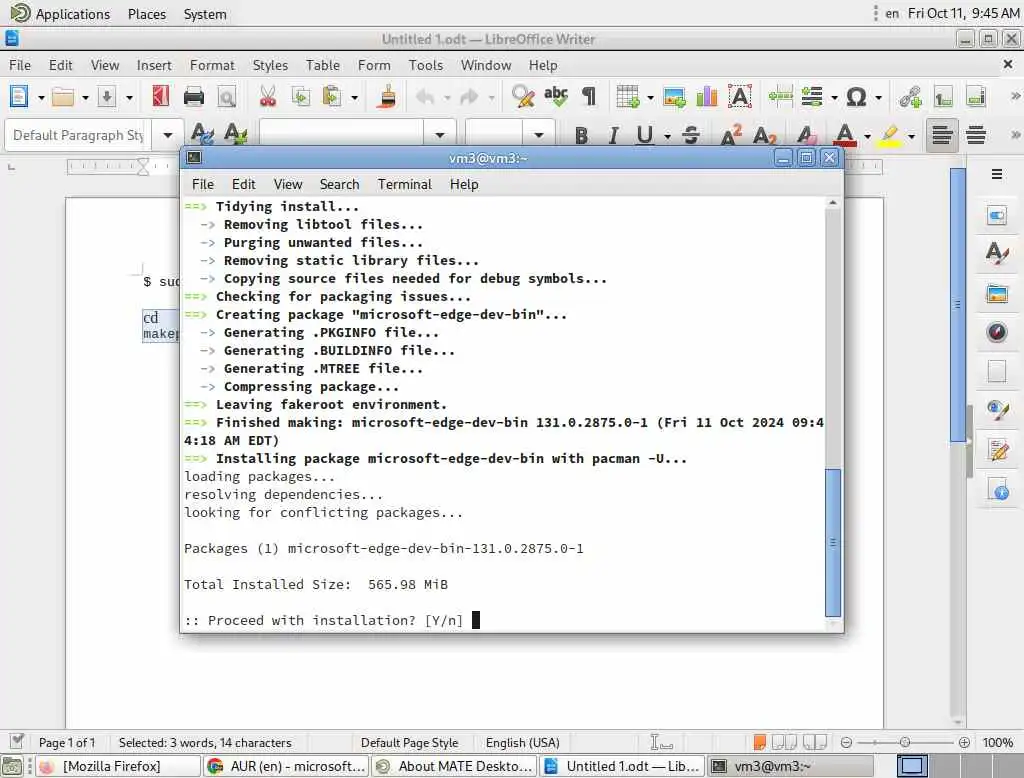This screenshot has width=1024, height=778.
Task: Toggle Strikethrough formatting
Action: coord(690,135)
